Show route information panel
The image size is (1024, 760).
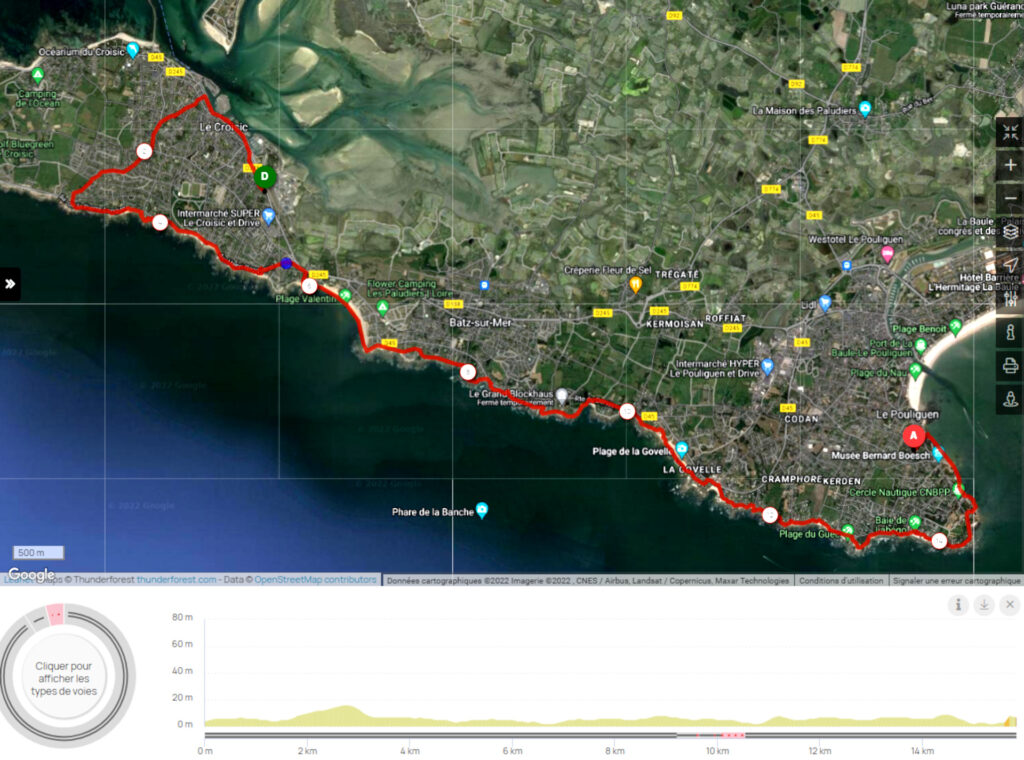click(x=1010, y=332)
